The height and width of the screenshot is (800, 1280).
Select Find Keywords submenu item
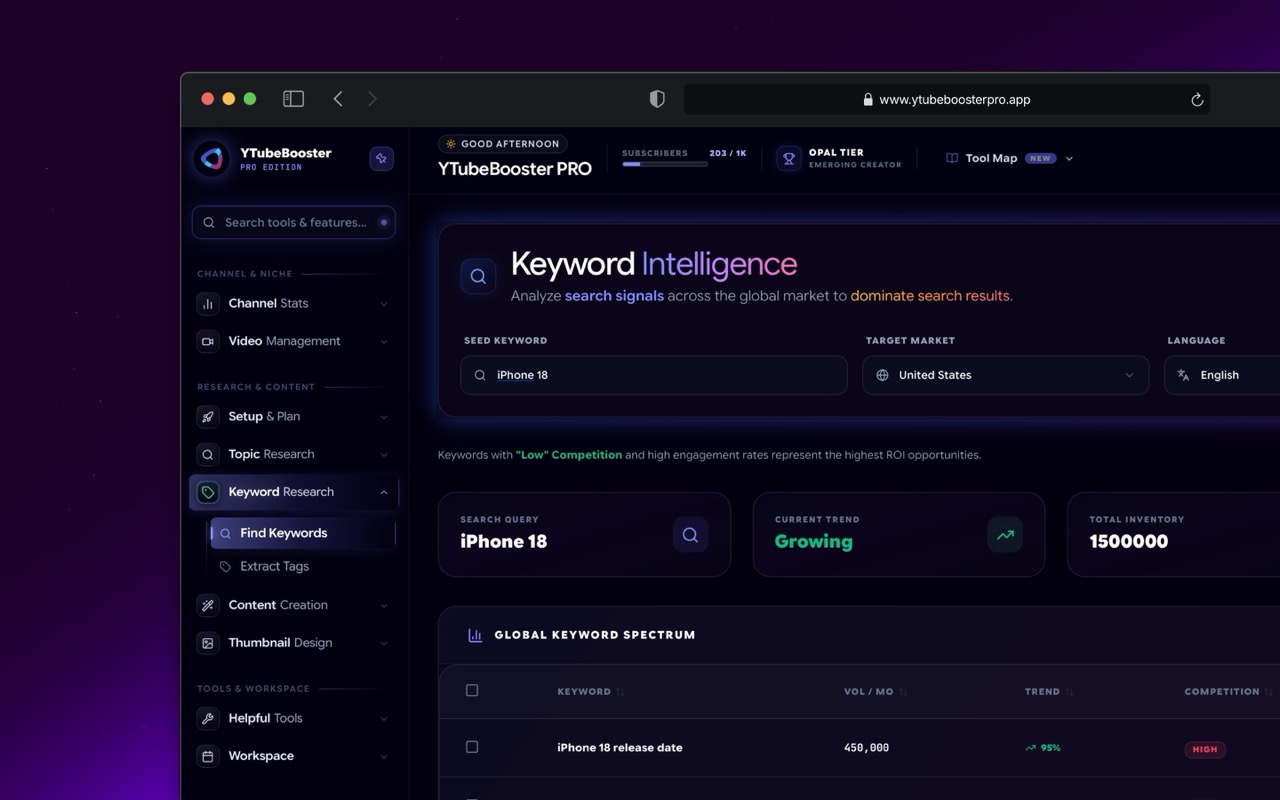(x=302, y=533)
